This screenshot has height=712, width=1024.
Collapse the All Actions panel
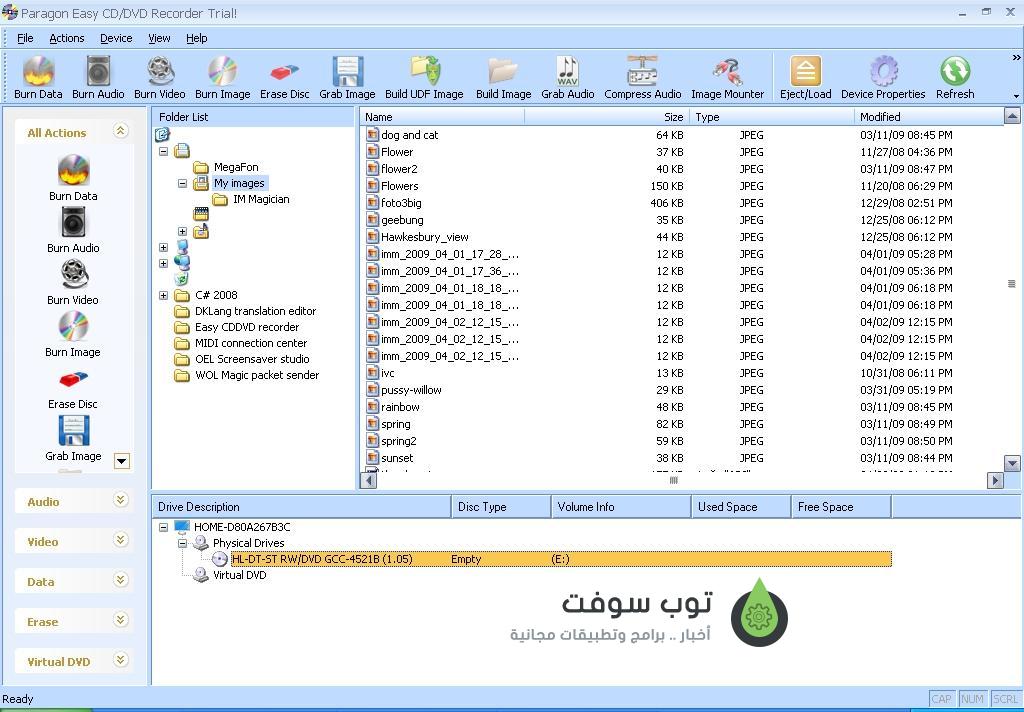tap(120, 131)
